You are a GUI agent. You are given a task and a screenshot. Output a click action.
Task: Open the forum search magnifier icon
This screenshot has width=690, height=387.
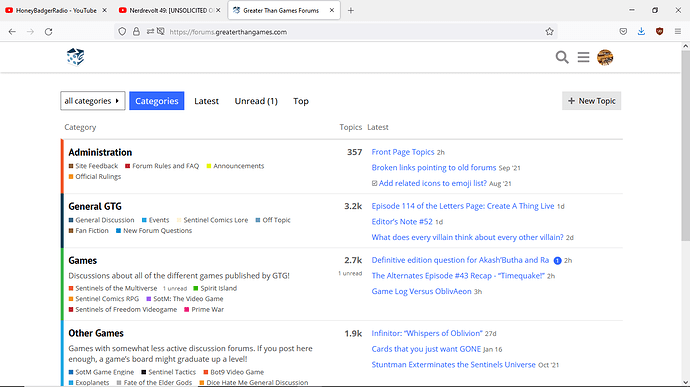tap(562, 57)
